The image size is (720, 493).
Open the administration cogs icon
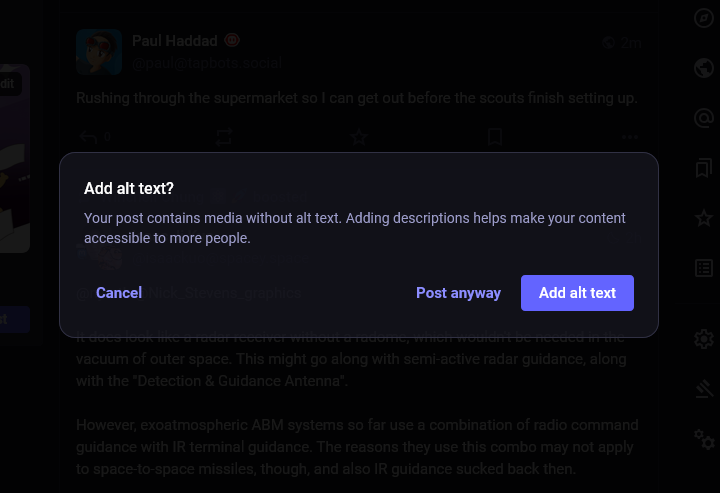pos(704,438)
